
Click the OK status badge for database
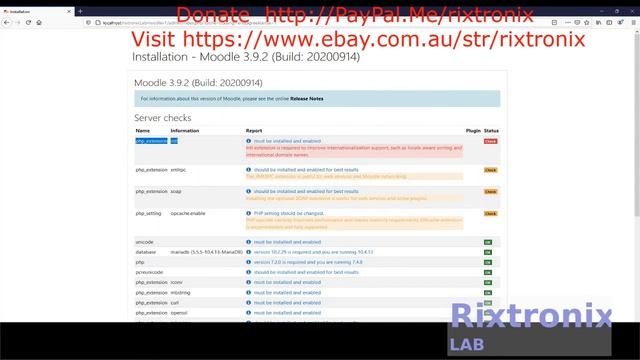488,252
